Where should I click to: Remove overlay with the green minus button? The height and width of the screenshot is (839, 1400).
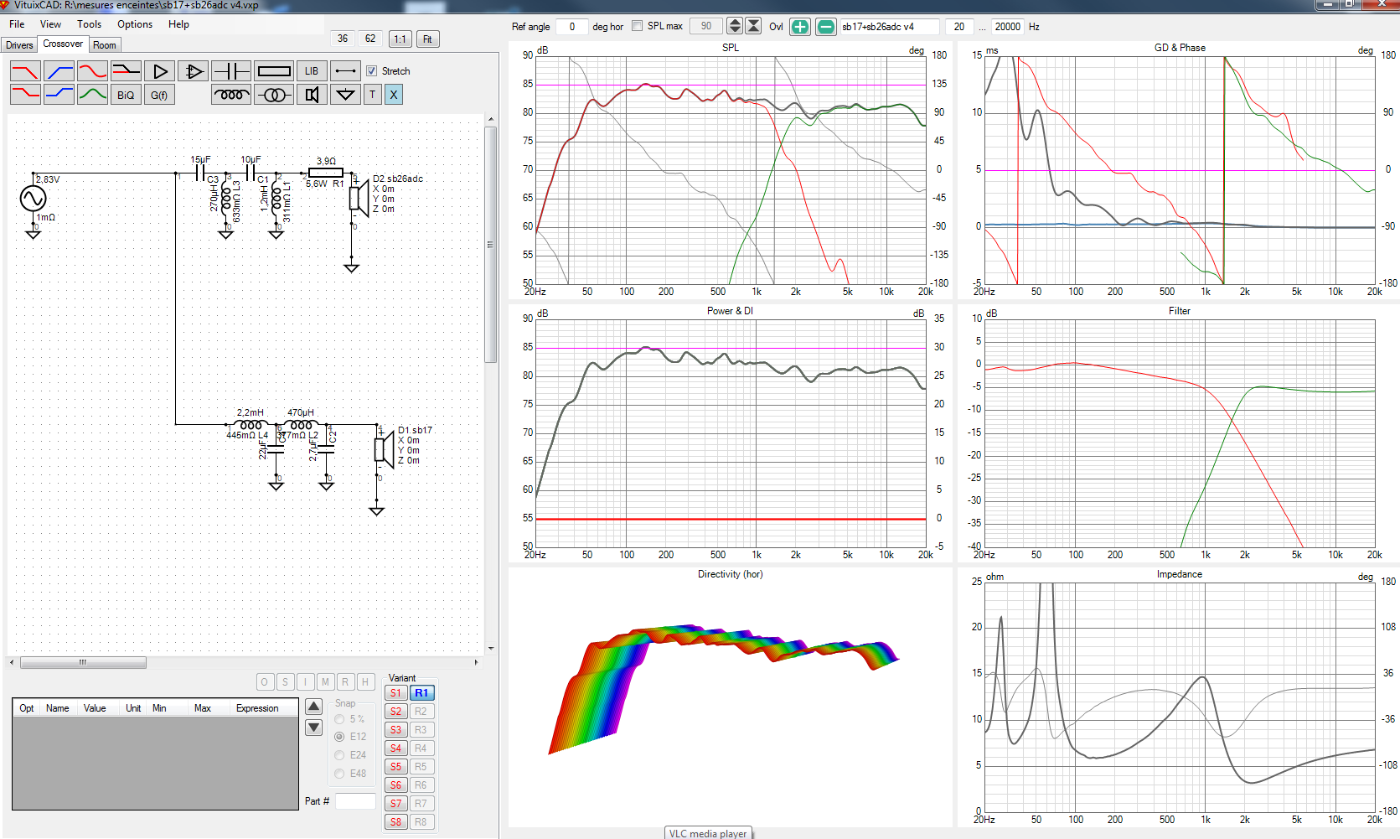[x=825, y=26]
